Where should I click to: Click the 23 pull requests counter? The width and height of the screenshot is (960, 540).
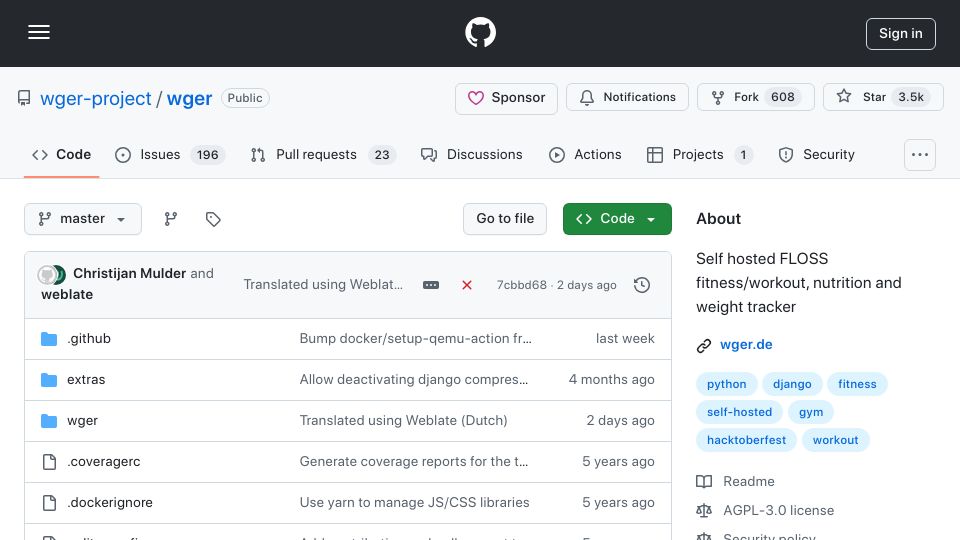[x=381, y=155]
